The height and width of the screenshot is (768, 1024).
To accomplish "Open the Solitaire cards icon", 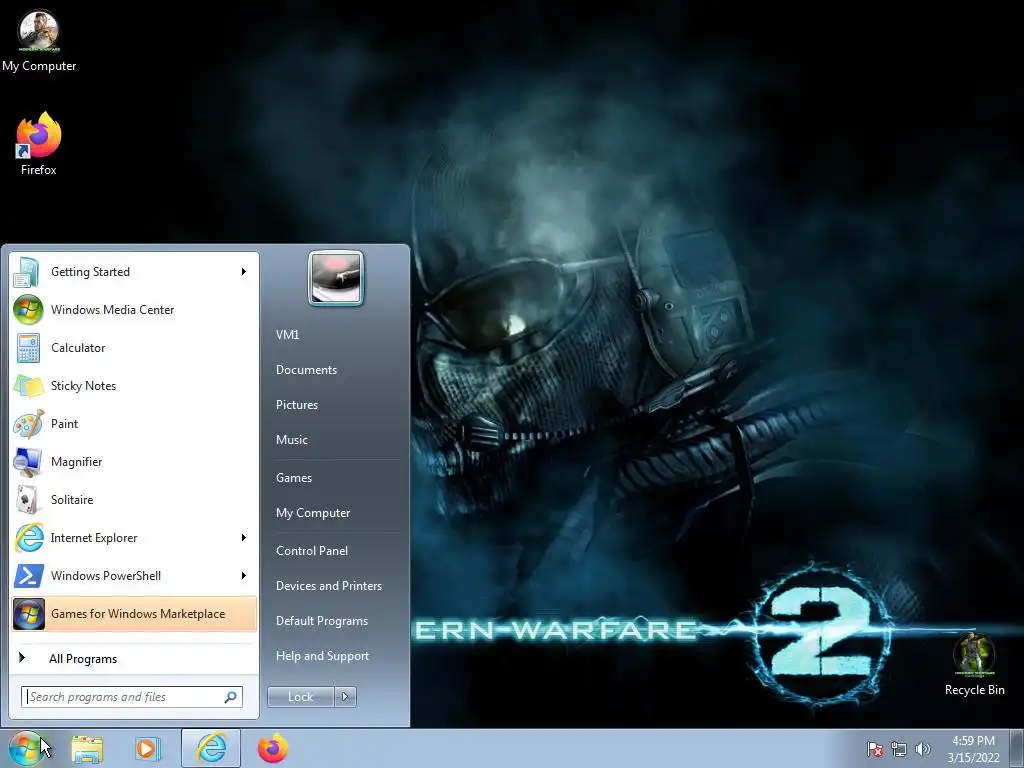I will [x=28, y=500].
